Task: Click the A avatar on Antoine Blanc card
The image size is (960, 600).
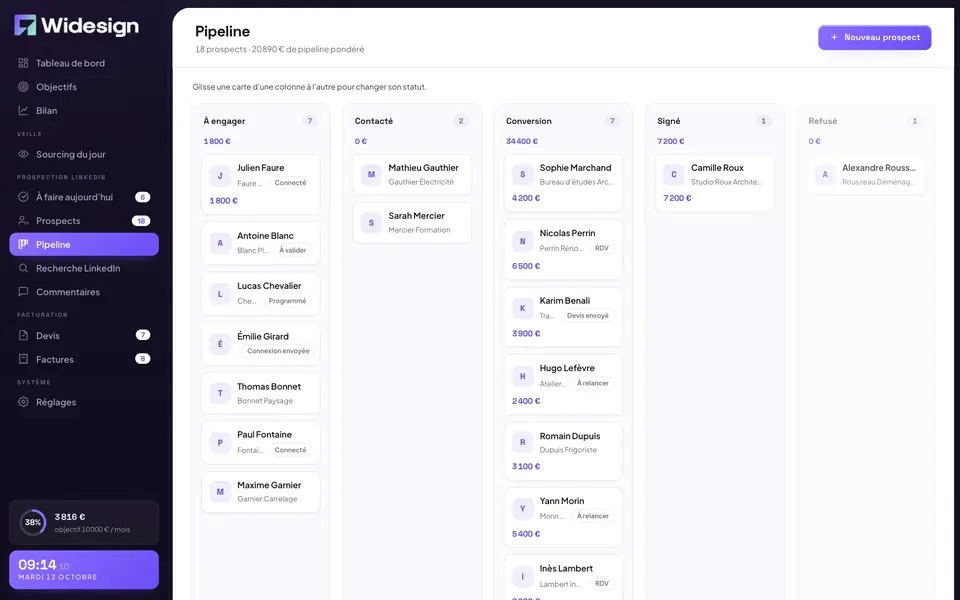Action: point(220,243)
